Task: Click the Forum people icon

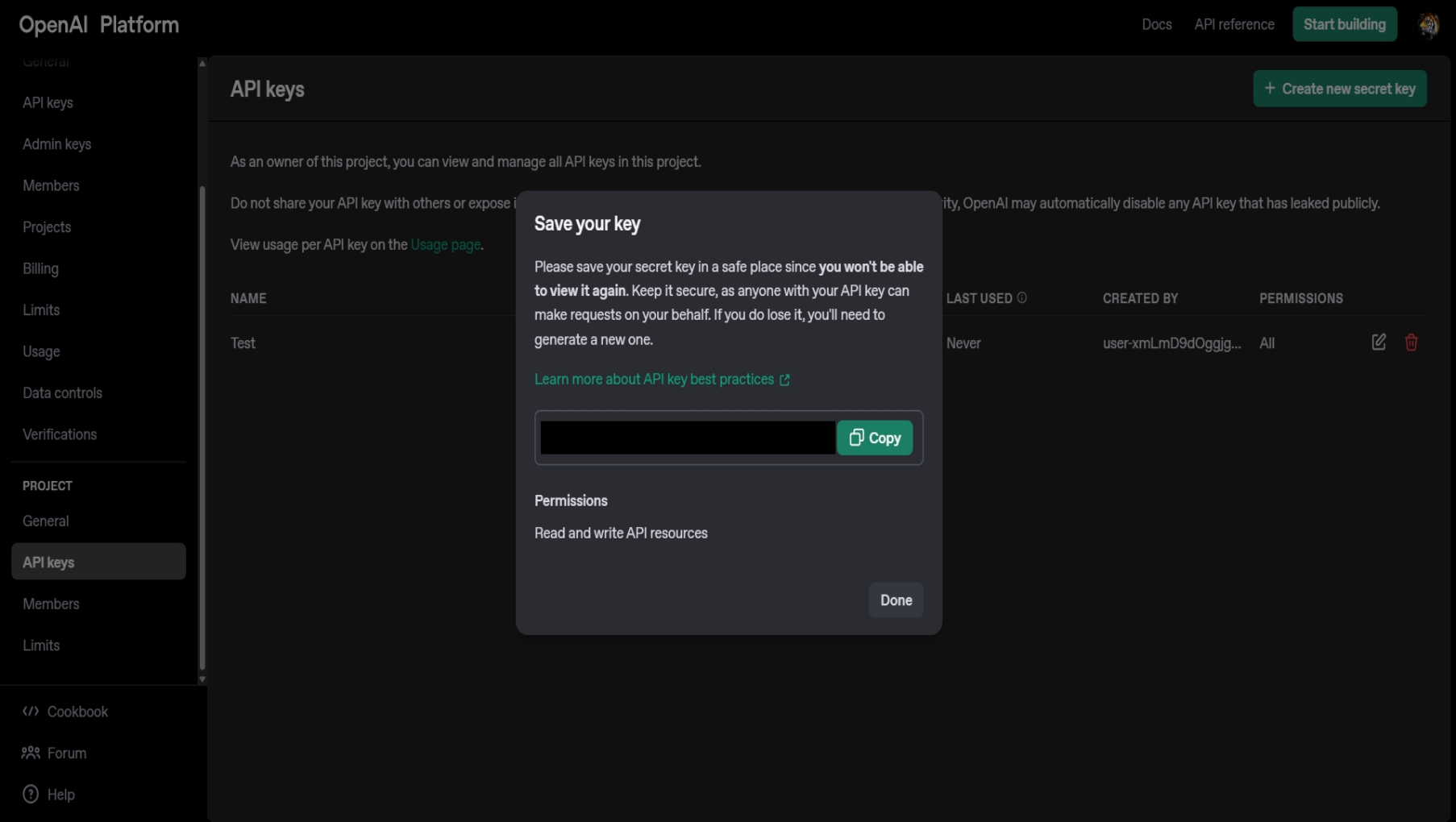Action: coord(31,753)
